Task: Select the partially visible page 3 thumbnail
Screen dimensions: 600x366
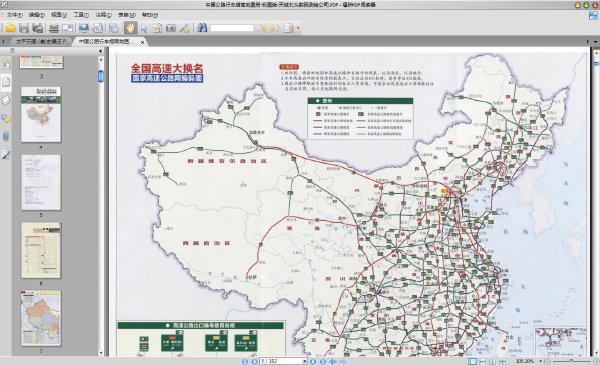Action: click(x=41, y=62)
